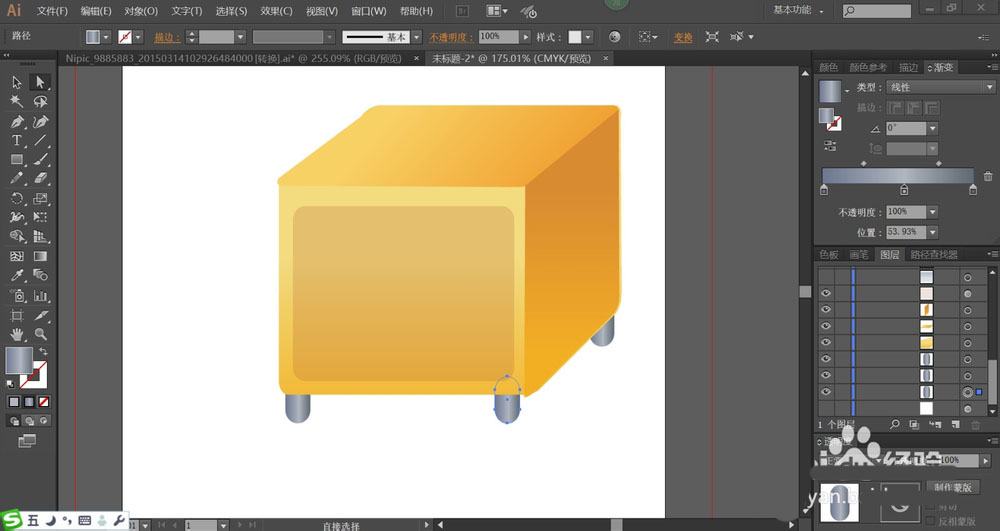1000x531 pixels.
Task: Open the fill color dropdown in control bar
Action: (x=106, y=37)
